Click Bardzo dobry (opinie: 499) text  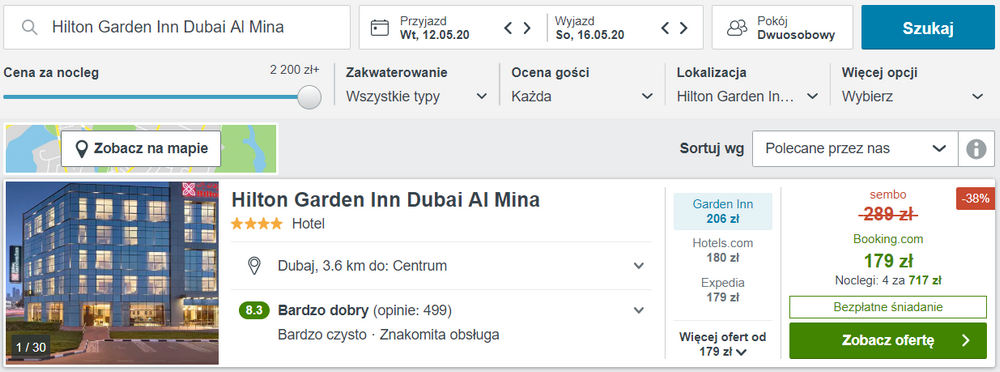click(365, 311)
